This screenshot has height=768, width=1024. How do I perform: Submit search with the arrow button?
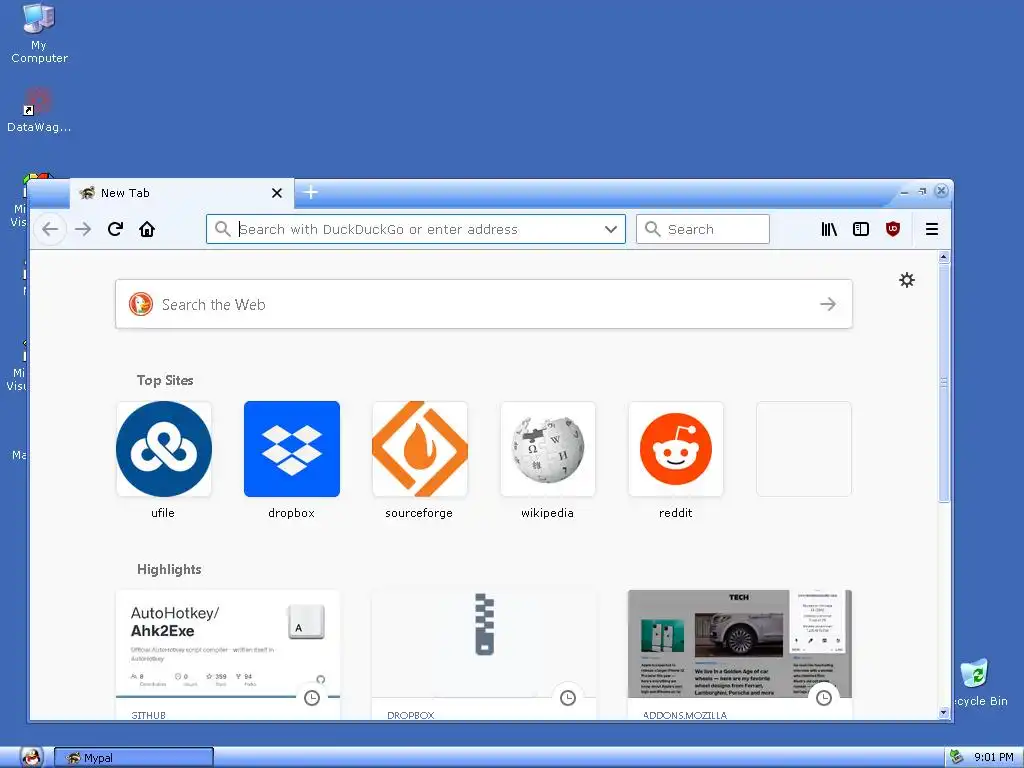point(828,304)
